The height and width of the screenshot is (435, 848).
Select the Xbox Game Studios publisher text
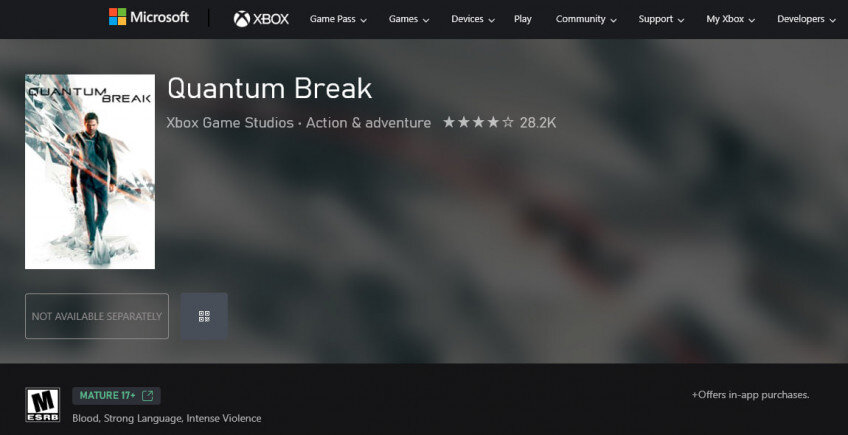click(230, 123)
